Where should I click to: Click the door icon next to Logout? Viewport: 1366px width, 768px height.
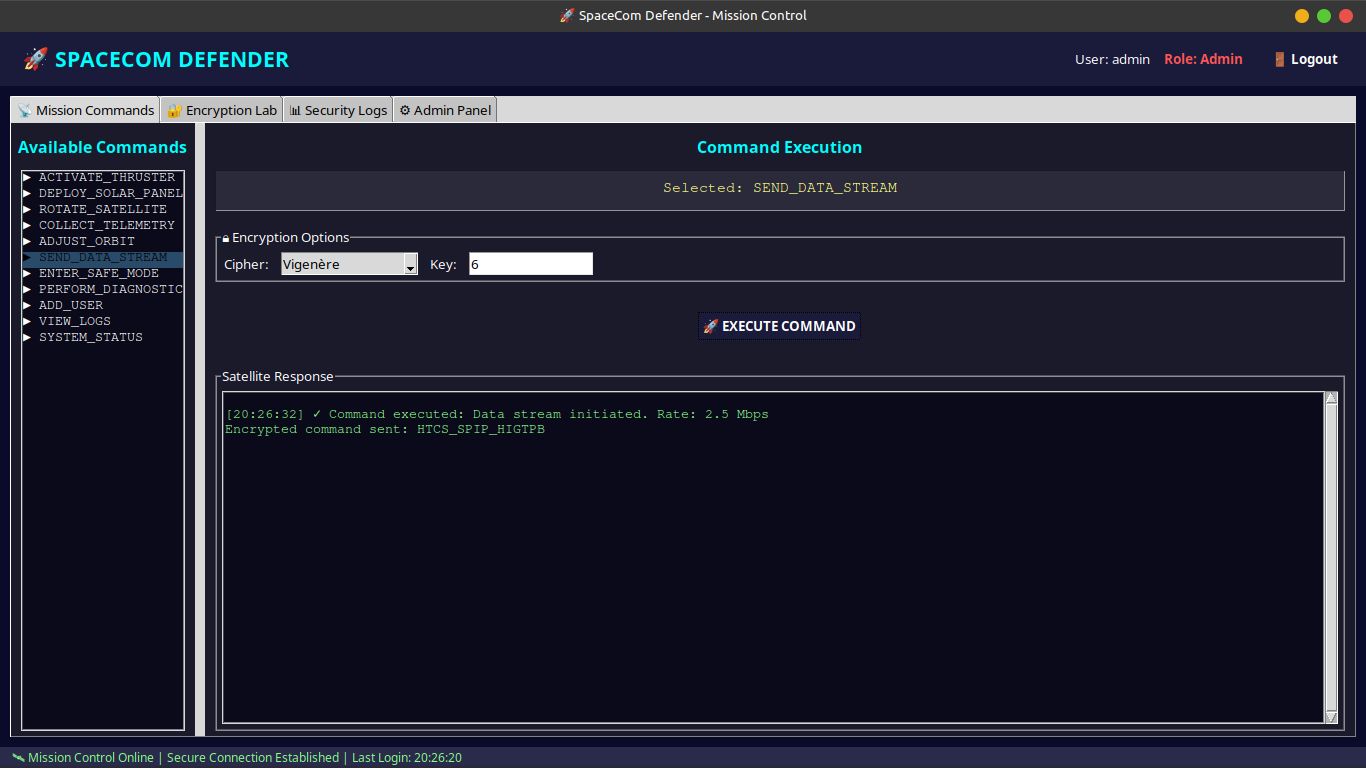(x=1279, y=59)
